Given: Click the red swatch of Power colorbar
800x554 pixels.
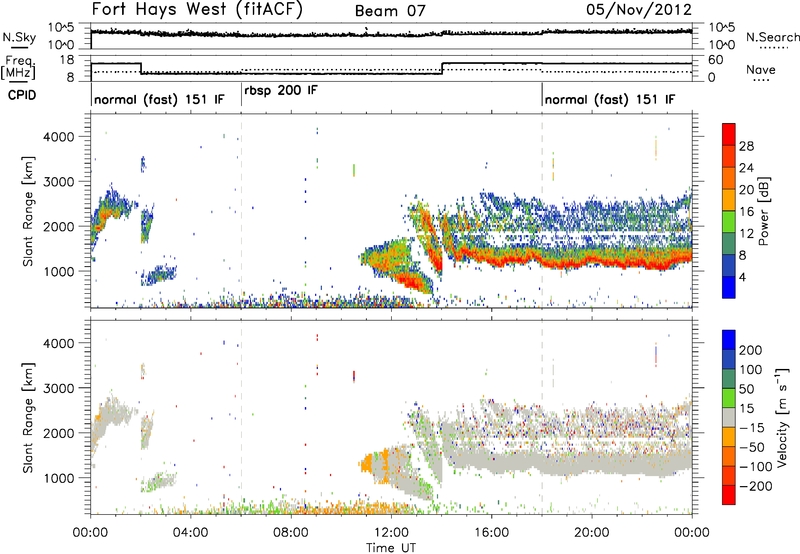Looking at the screenshot, I should tap(729, 134).
